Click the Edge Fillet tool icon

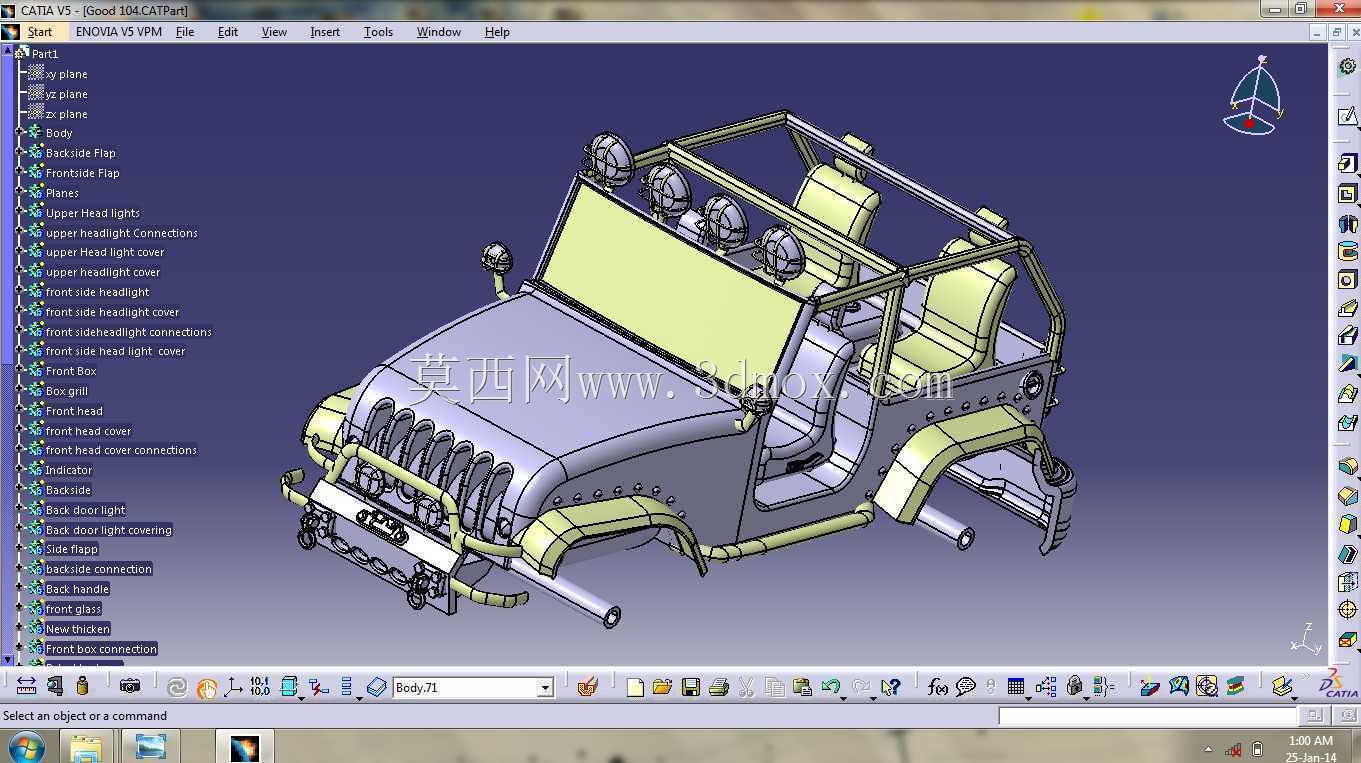1347,466
